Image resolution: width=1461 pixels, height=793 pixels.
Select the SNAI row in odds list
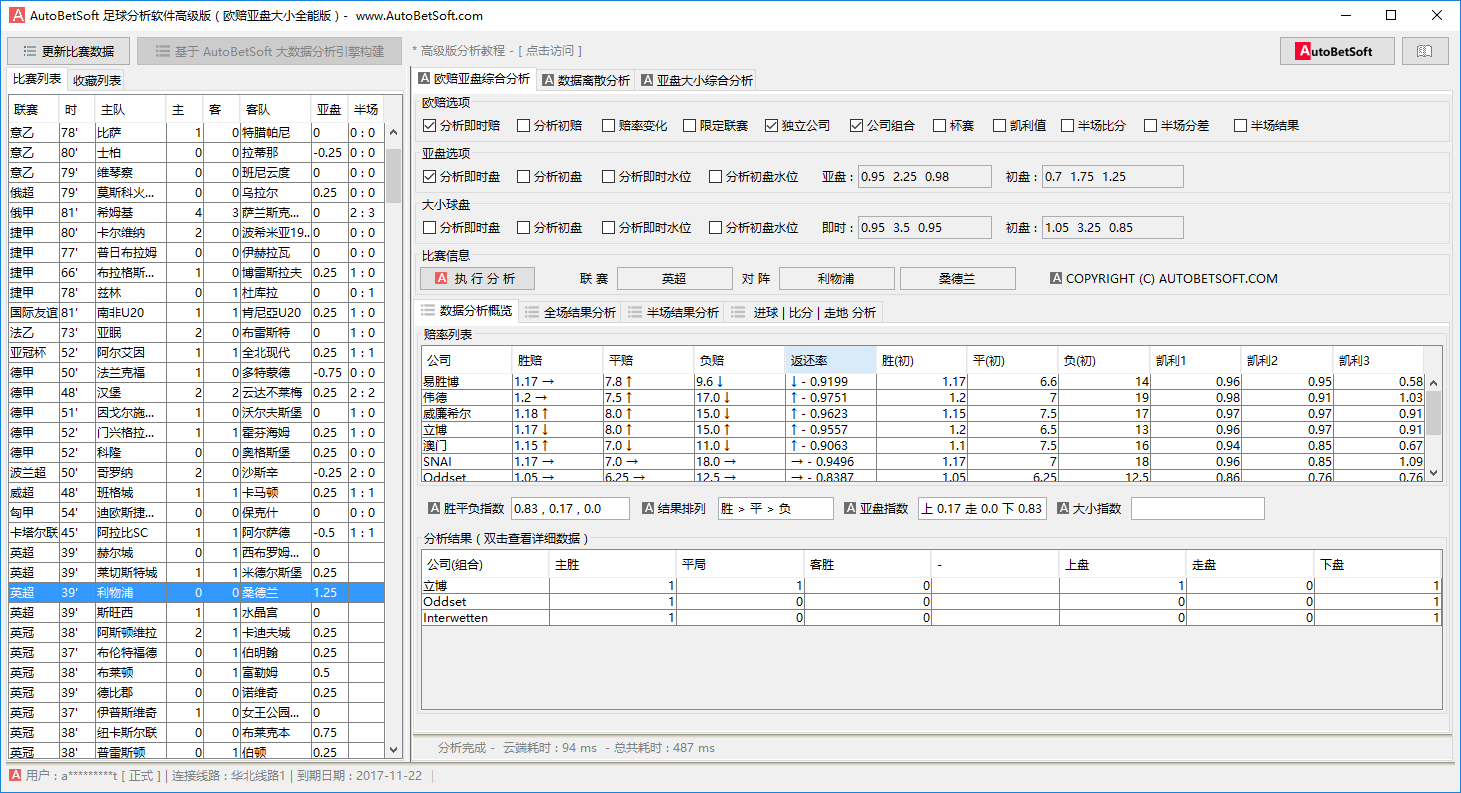[922, 462]
